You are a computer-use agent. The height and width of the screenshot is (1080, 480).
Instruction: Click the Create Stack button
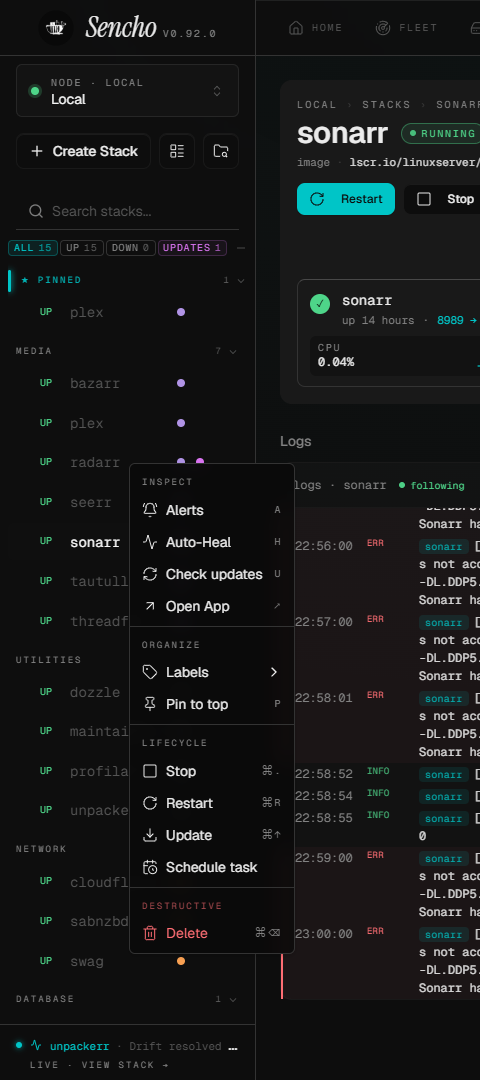(83, 152)
